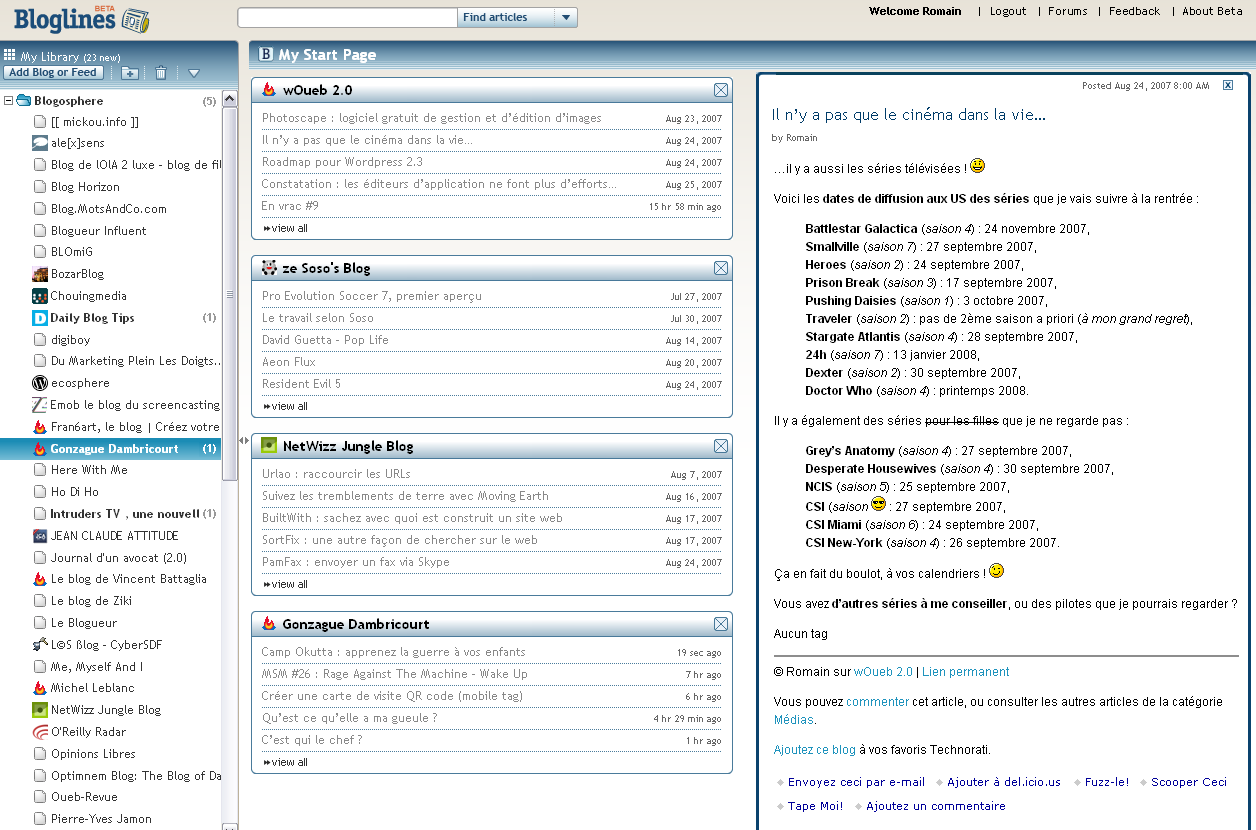Click the sidebar scrollbar up arrow
This screenshot has width=1256, height=830.
click(x=230, y=97)
